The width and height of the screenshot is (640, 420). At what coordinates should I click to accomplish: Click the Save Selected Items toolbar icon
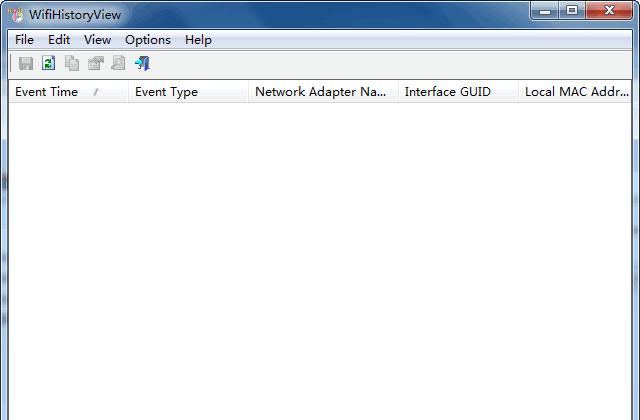click(26, 63)
